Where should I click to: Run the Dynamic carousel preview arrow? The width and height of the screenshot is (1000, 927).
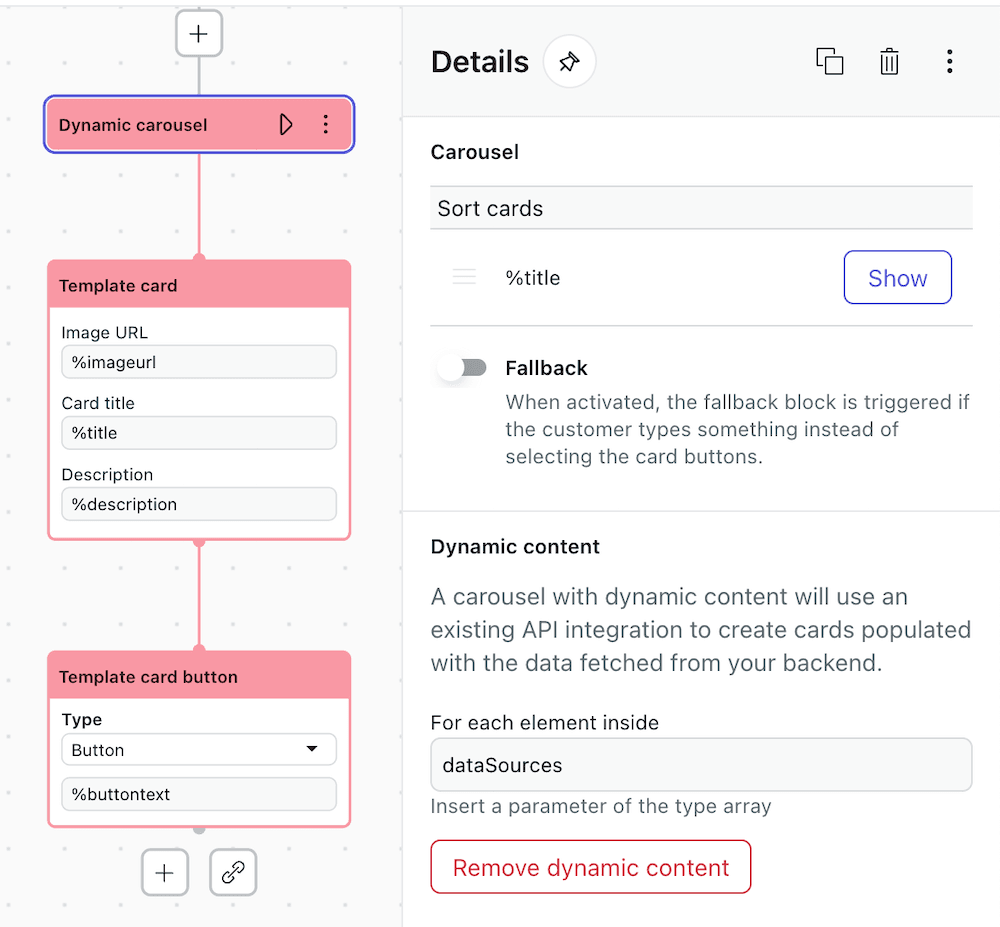[x=286, y=124]
